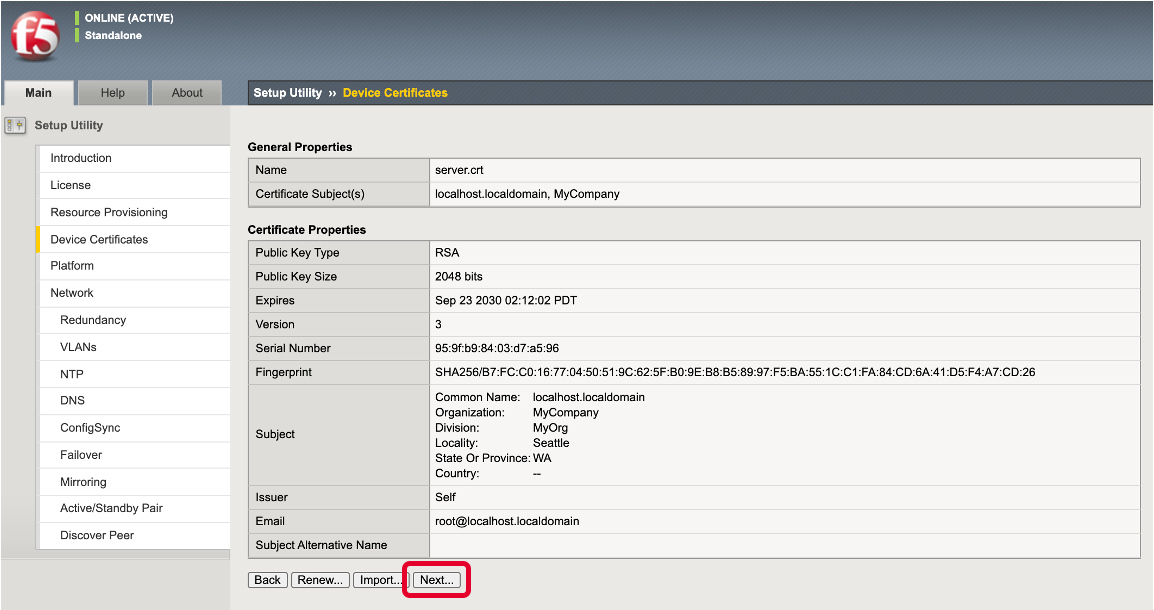Click the serial number 95:9f:b9:84:03:d7:a5:96
1154x610 pixels.
497,348
